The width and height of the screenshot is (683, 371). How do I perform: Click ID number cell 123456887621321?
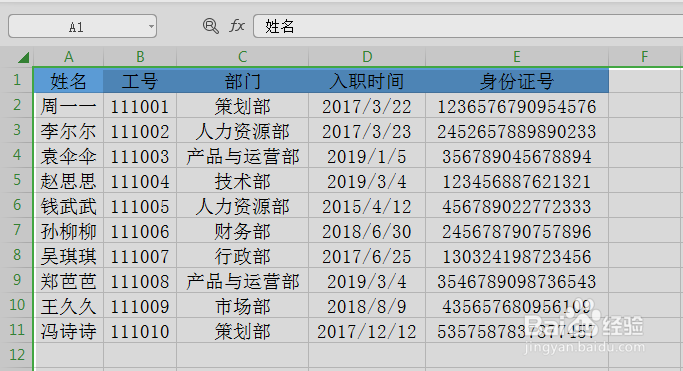coord(517,181)
